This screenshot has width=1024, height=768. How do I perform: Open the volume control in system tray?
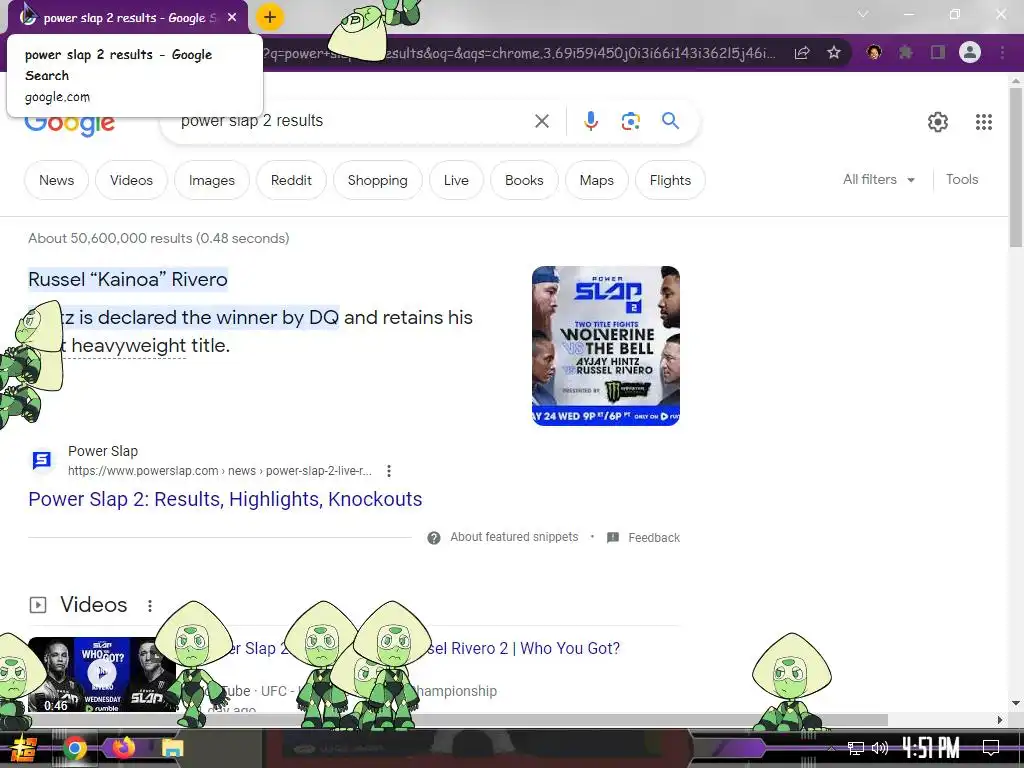click(x=880, y=748)
